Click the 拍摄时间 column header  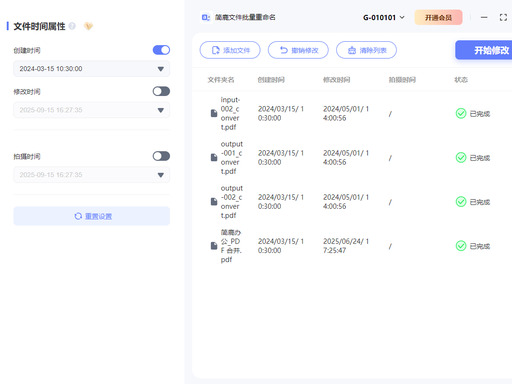click(x=402, y=80)
